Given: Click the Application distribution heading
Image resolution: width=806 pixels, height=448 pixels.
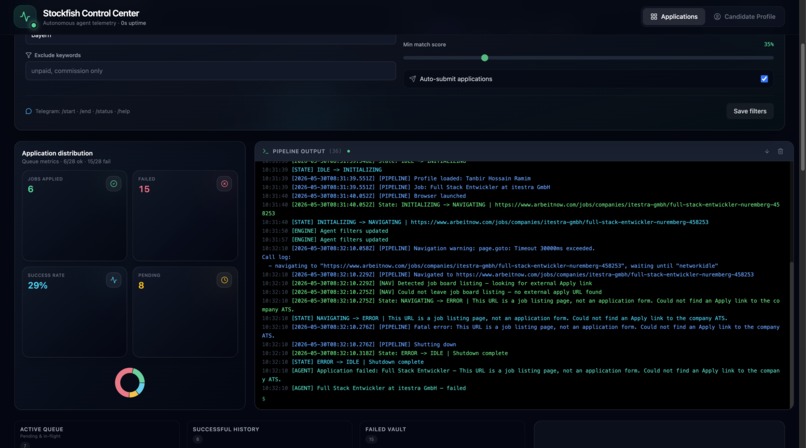Looking at the screenshot, I should pyautogui.click(x=57, y=153).
